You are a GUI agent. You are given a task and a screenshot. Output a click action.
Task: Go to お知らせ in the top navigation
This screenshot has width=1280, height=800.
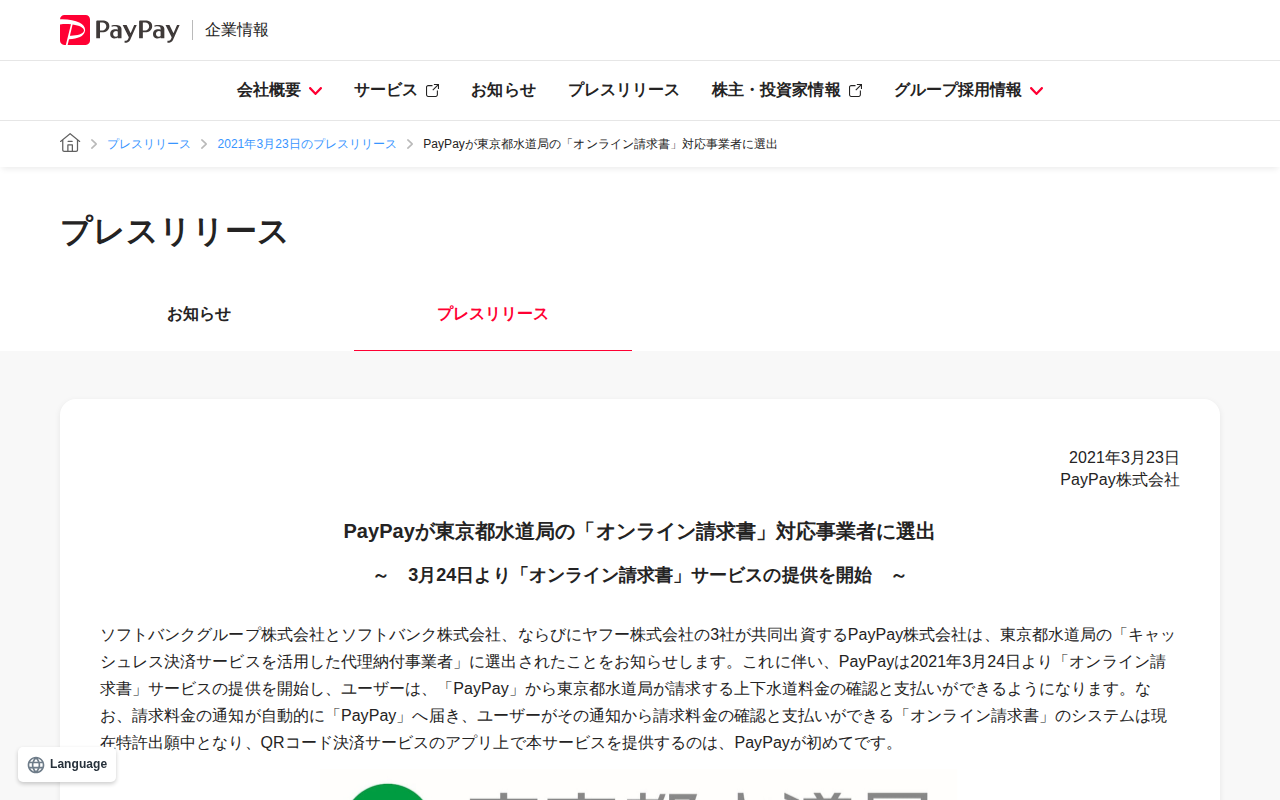503,90
